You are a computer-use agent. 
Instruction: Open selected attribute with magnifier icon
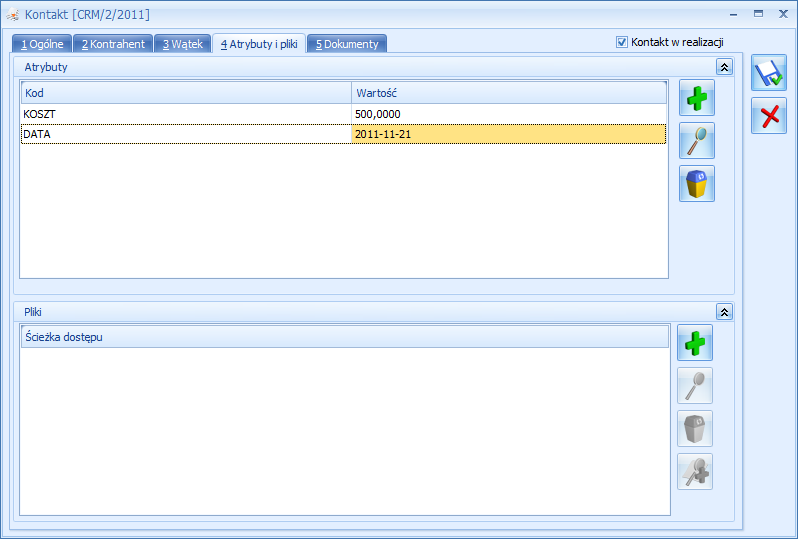pyautogui.click(x=697, y=141)
